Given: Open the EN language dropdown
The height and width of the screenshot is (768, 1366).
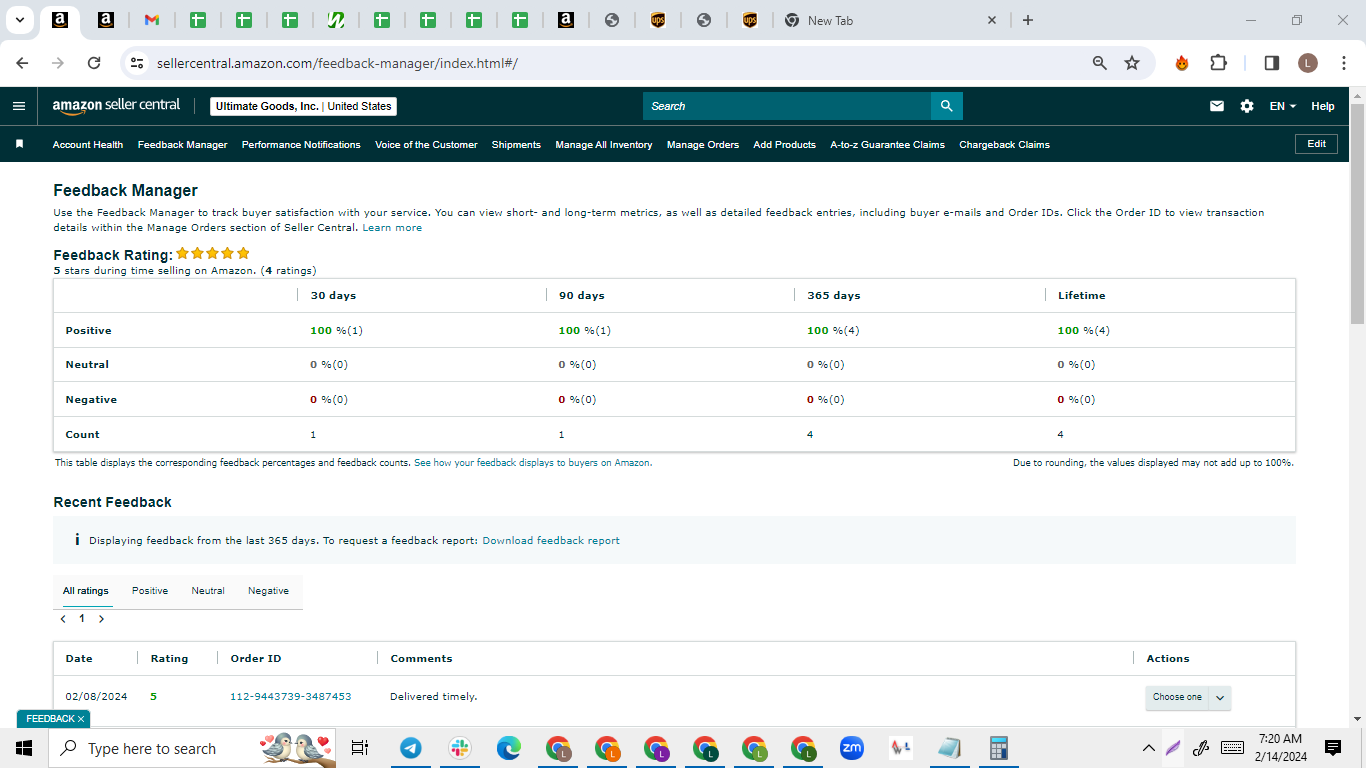Looking at the screenshot, I should pos(1283,106).
